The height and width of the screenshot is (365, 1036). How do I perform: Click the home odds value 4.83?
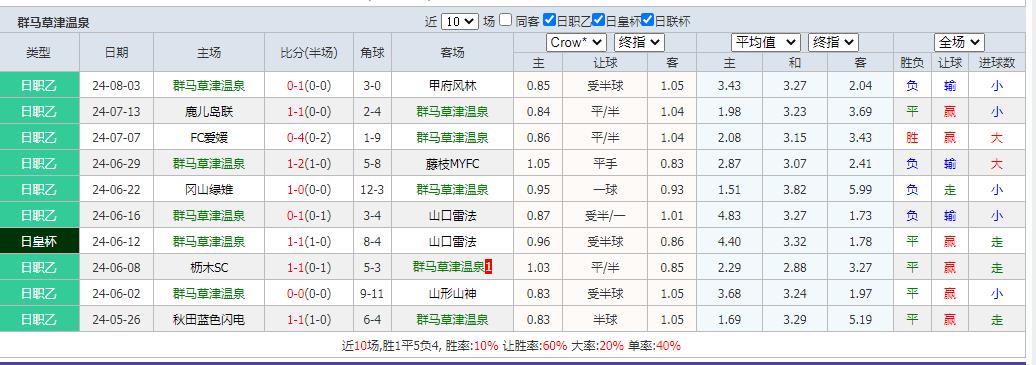(729, 216)
